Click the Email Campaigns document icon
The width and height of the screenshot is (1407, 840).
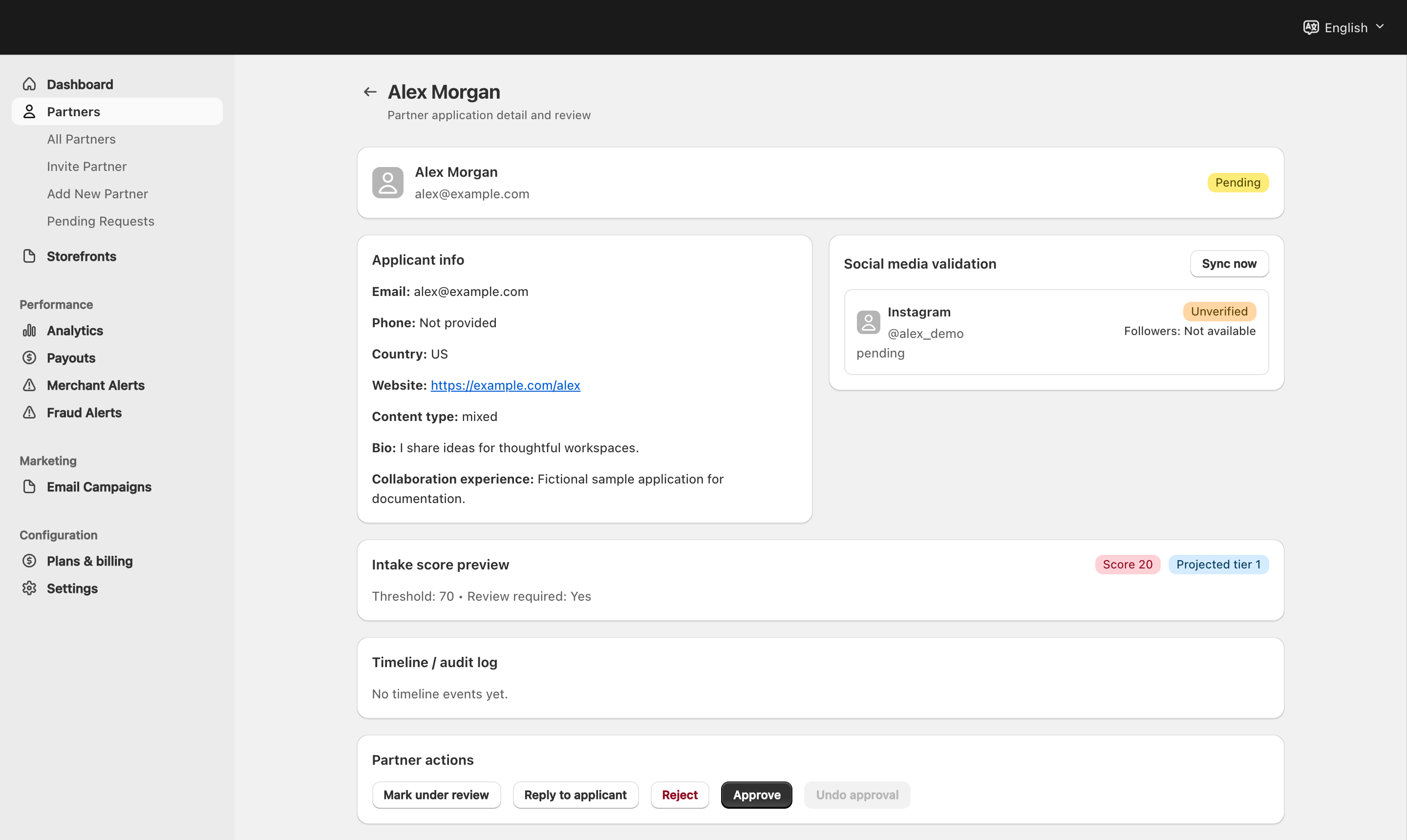[29, 487]
